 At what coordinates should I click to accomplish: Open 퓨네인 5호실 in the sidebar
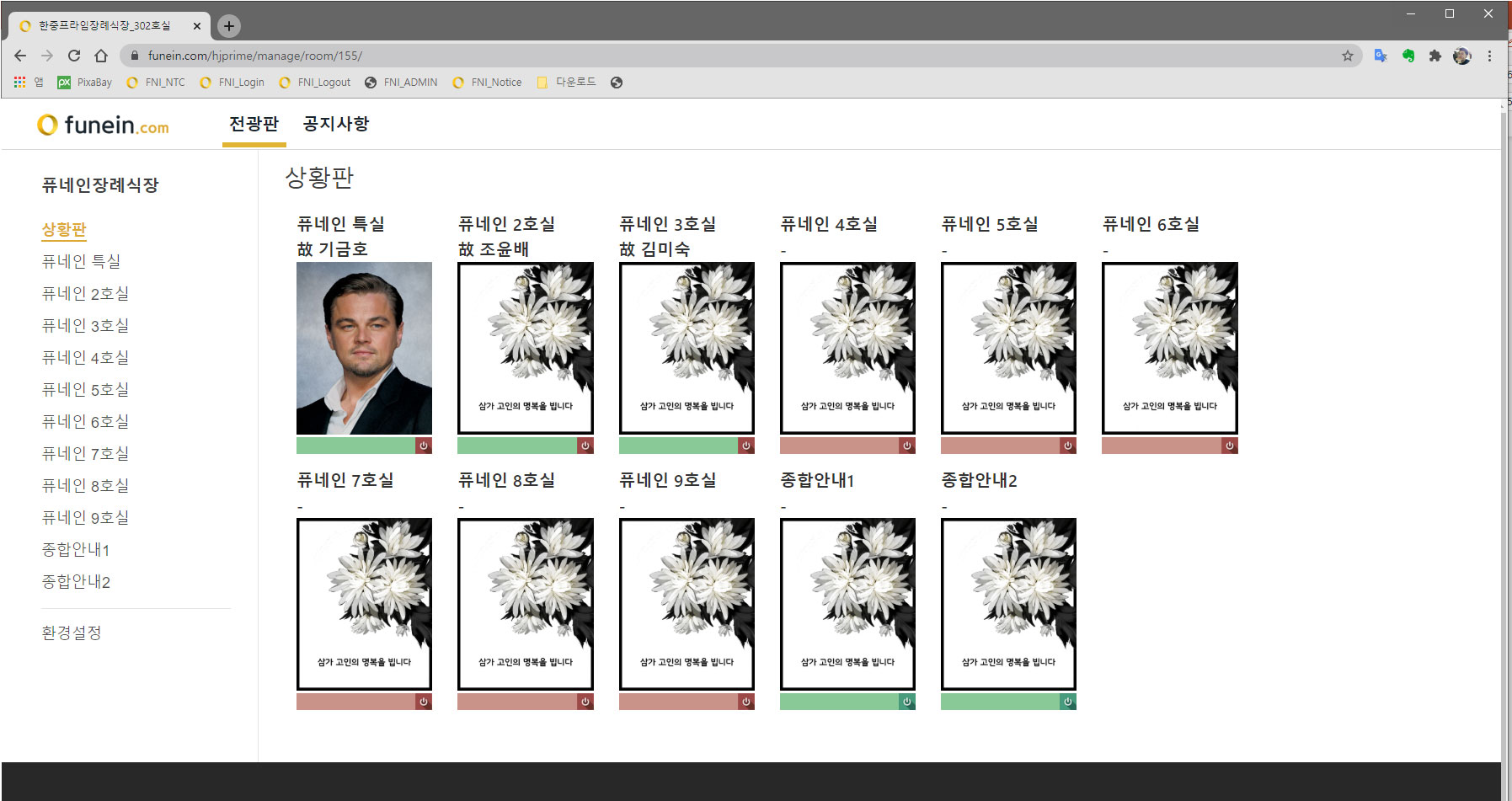(x=85, y=389)
